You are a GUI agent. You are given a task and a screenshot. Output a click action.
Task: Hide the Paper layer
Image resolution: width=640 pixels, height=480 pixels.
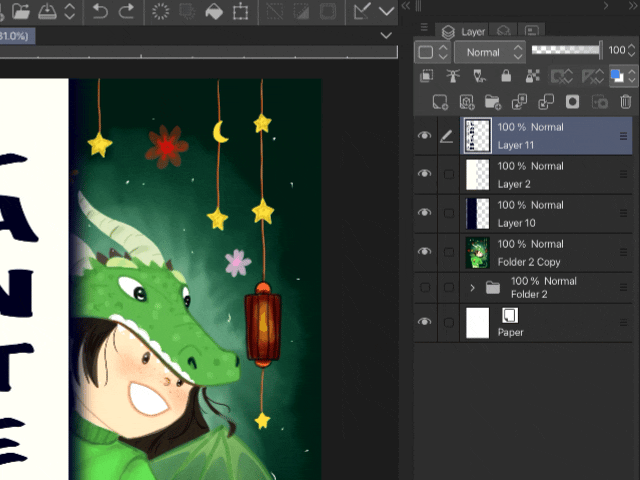click(426, 322)
